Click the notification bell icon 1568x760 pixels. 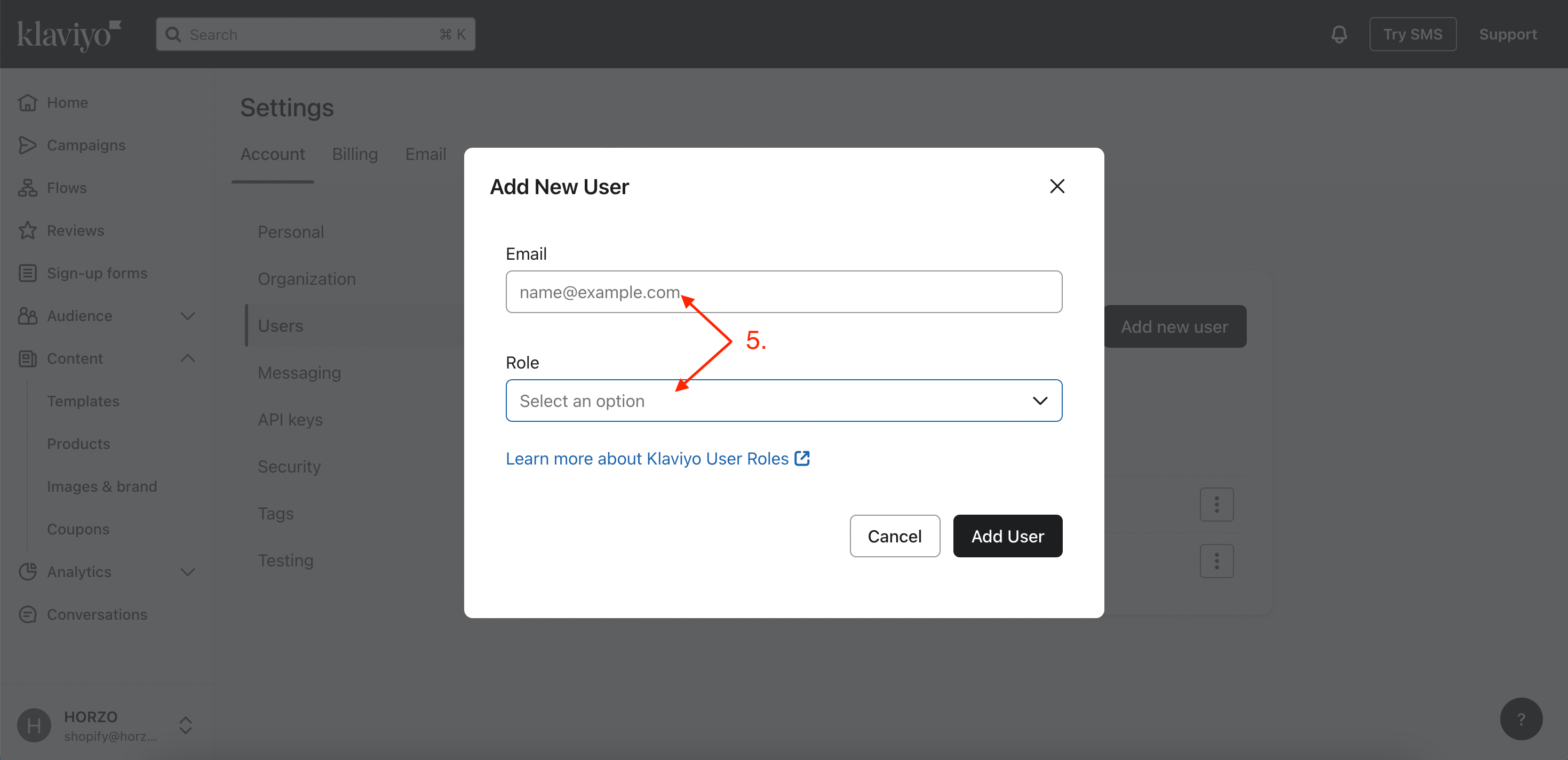click(x=1339, y=34)
